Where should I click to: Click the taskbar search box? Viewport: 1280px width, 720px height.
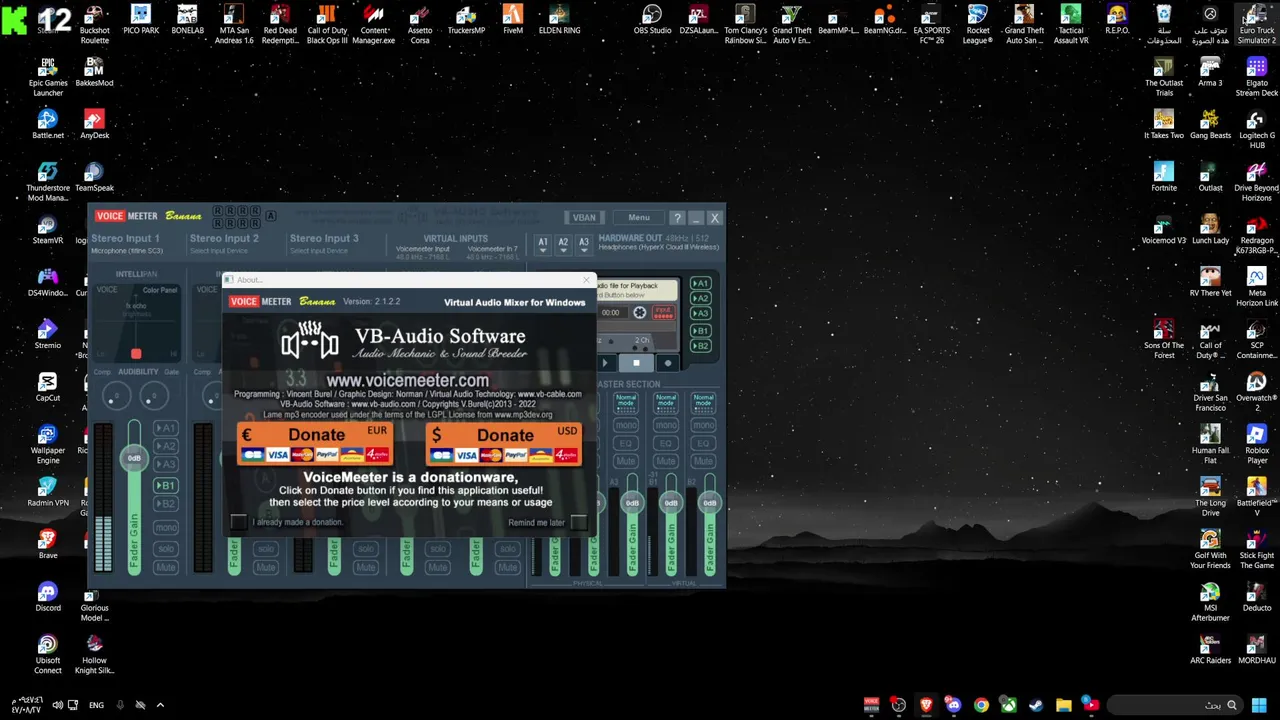(1175, 705)
